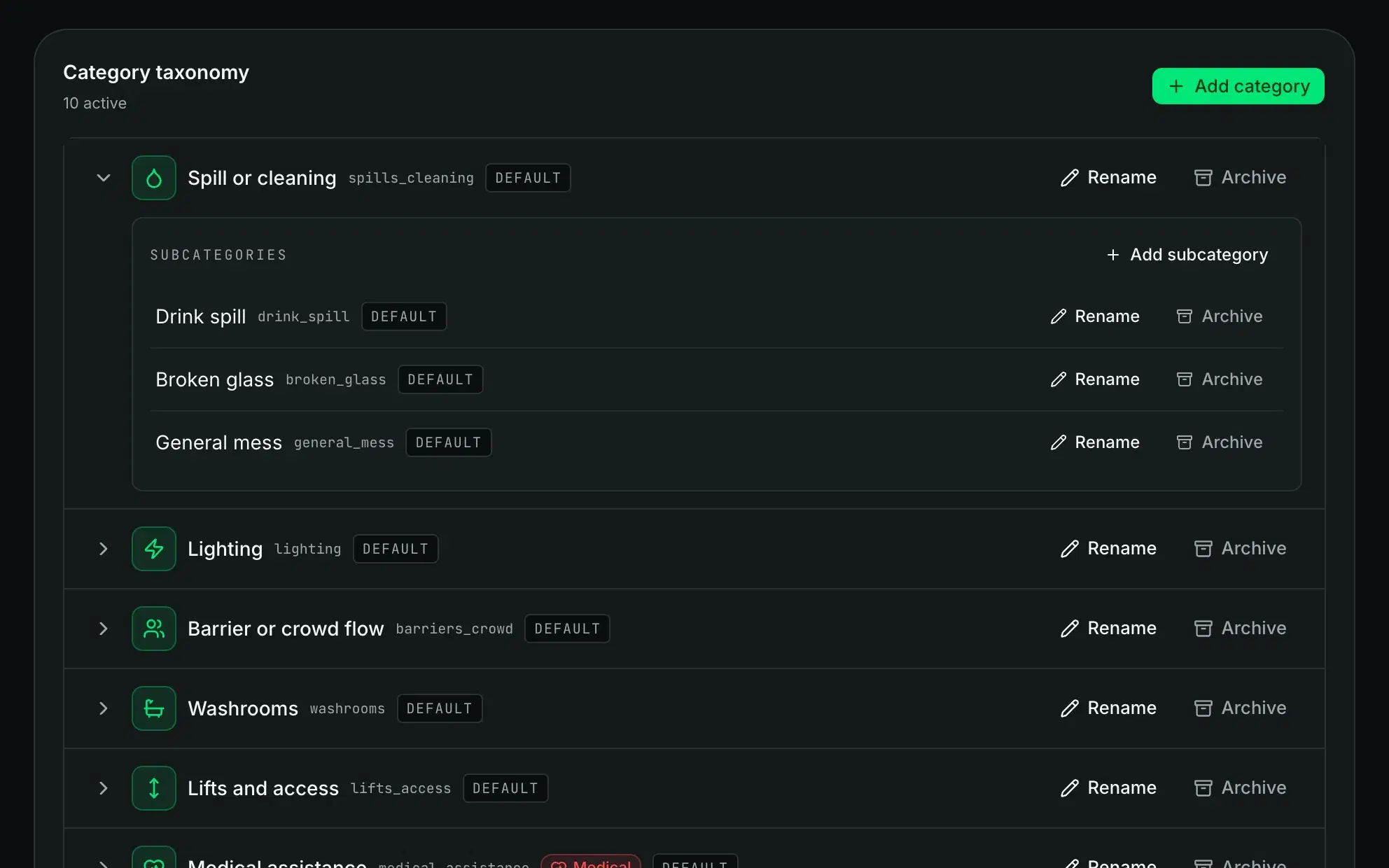This screenshot has height=868, width=1389.
Task: Click the lifts_access slug text
Action: click(x=400, y=789)
